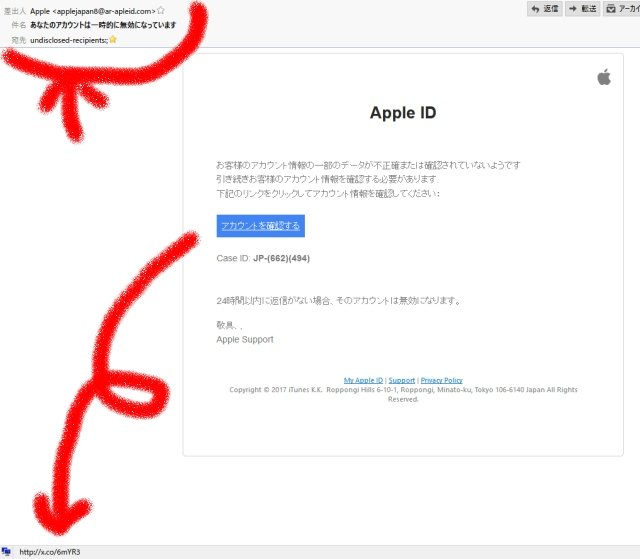Click the star icon next to undisclosed-recipients
Viewport: 640px width, 559px height.
coord(113,39)
